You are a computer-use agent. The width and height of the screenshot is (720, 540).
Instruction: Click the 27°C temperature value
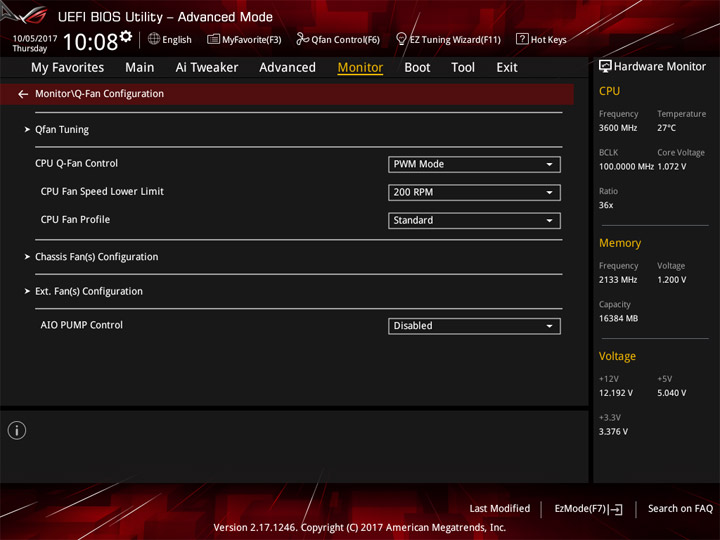pyautogui.click(x=666, y=128)
